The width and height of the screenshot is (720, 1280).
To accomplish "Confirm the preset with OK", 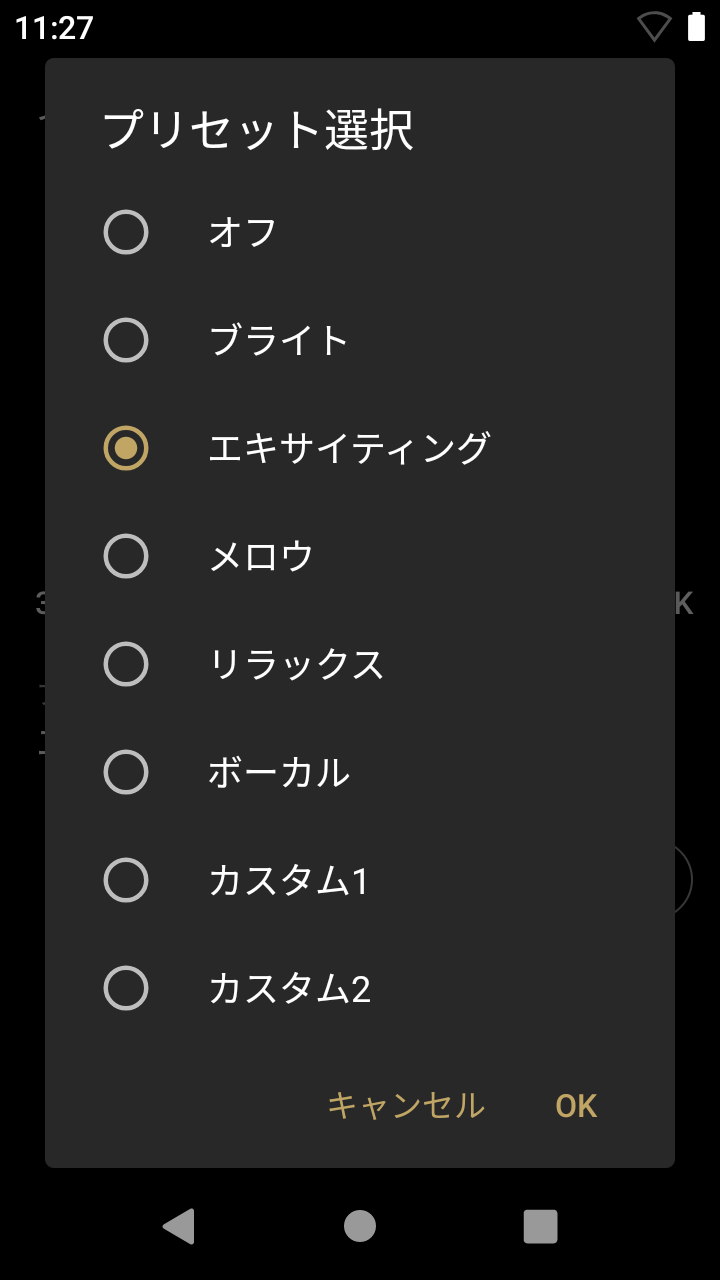I will (576, 1106).
